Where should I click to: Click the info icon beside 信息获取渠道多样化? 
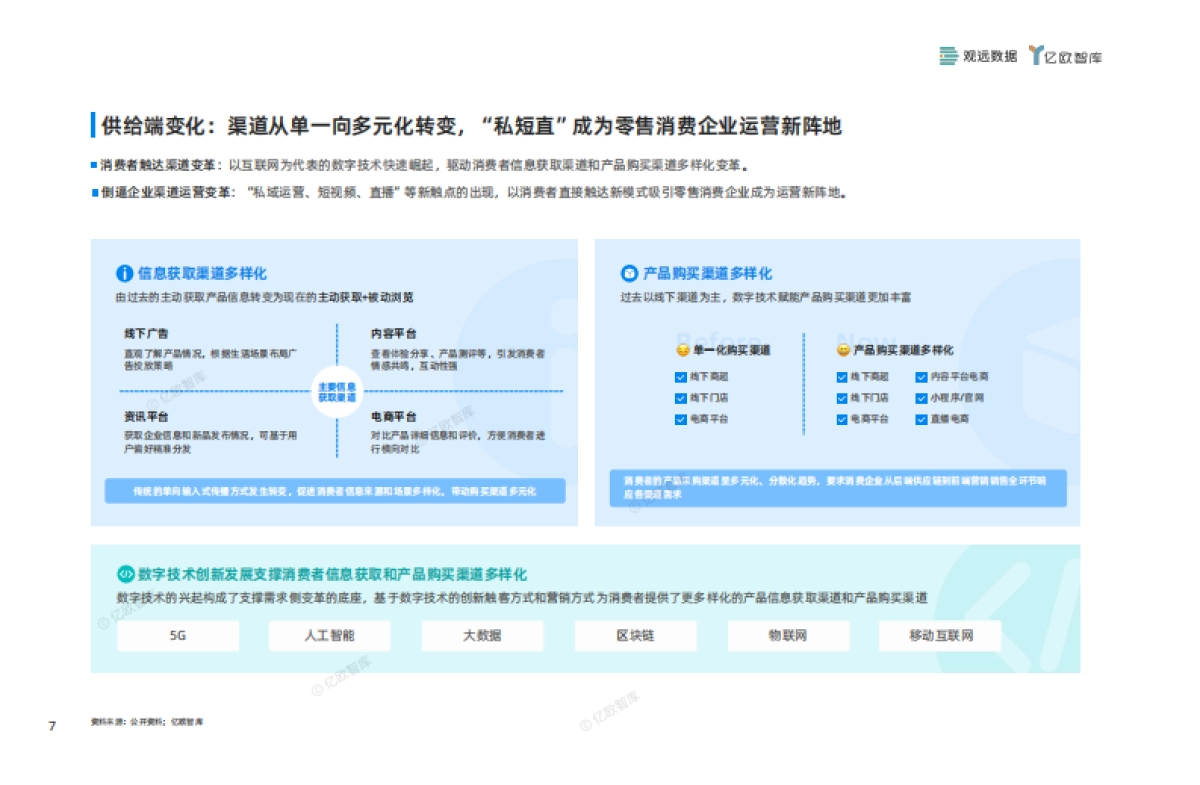pos(124,272)
